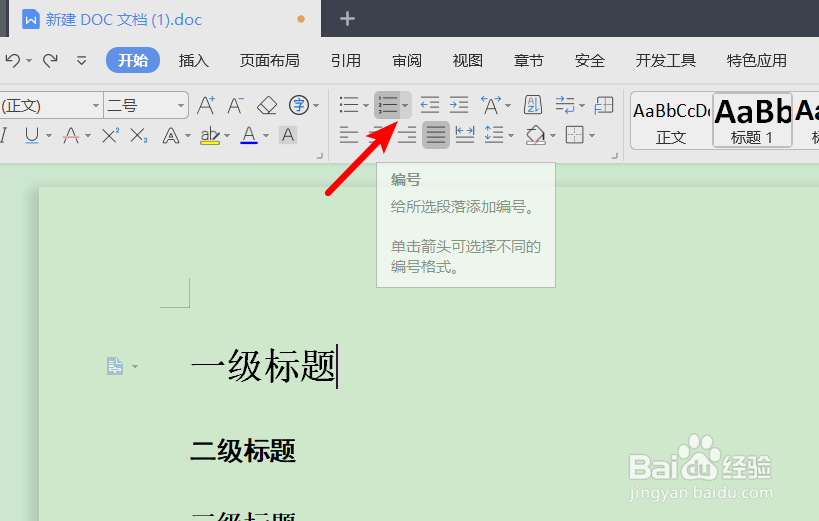Increase font size with A+ icon
The width and height of the screenshot is (819, 521).
point(206,106)
